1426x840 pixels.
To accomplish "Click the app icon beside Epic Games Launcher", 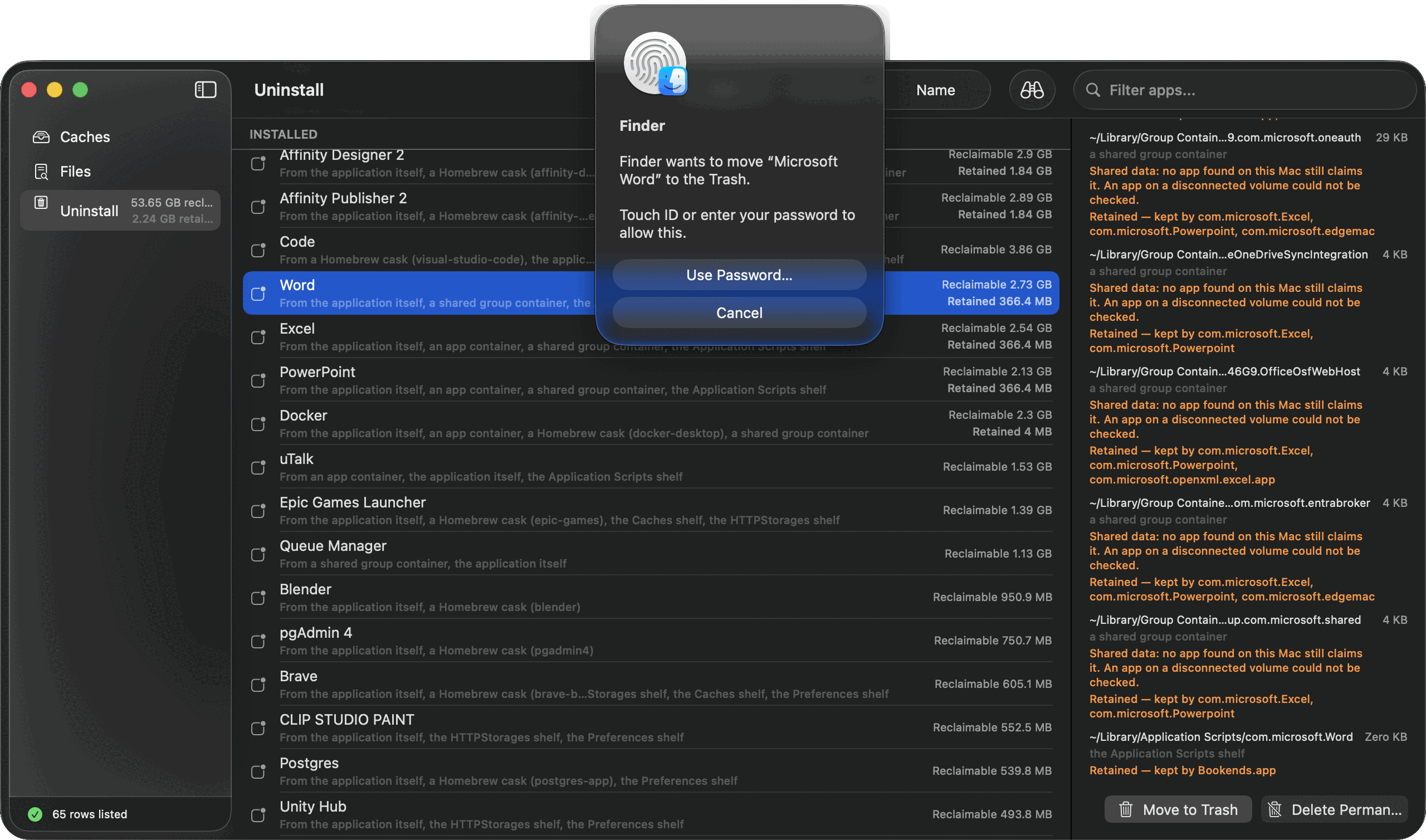I will click(258, 511).
